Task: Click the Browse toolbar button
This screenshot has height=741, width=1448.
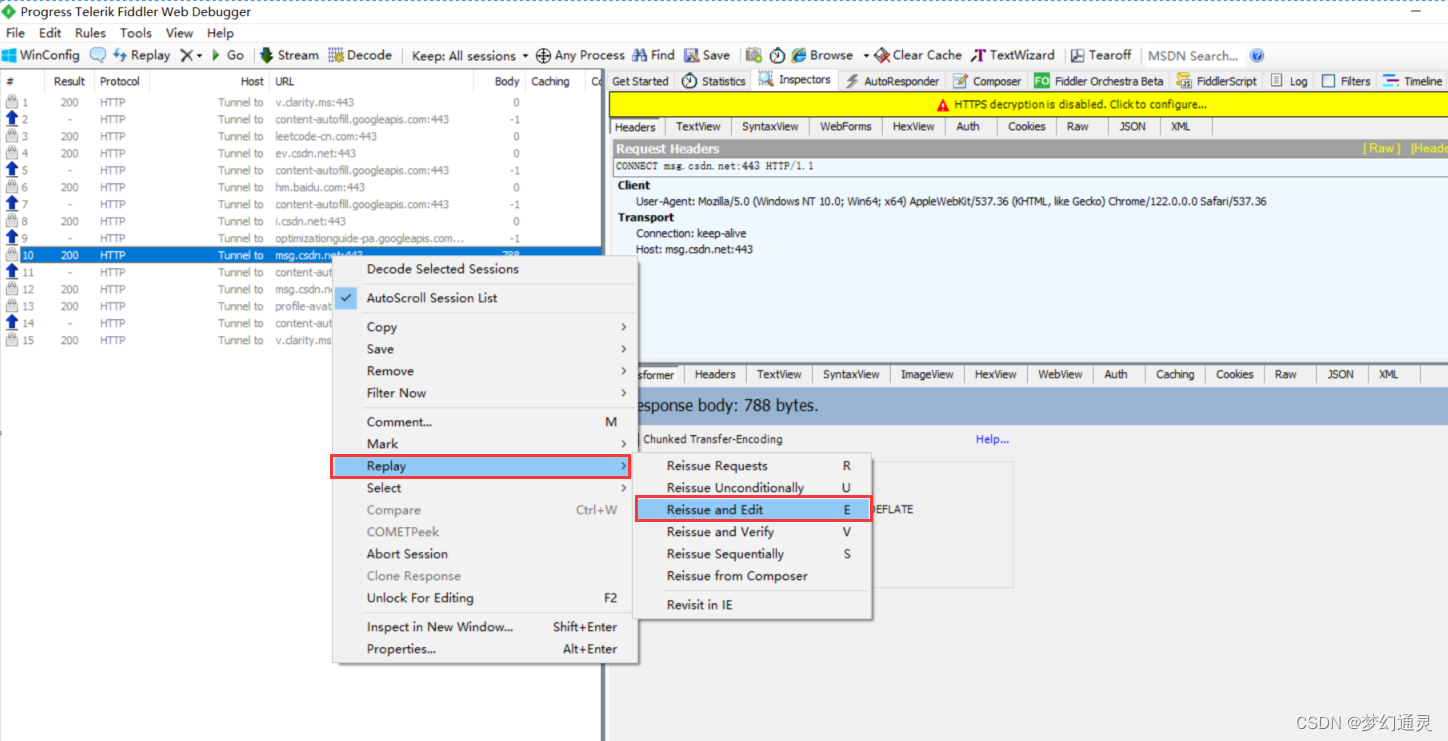Action: click(x=823, y=56)
